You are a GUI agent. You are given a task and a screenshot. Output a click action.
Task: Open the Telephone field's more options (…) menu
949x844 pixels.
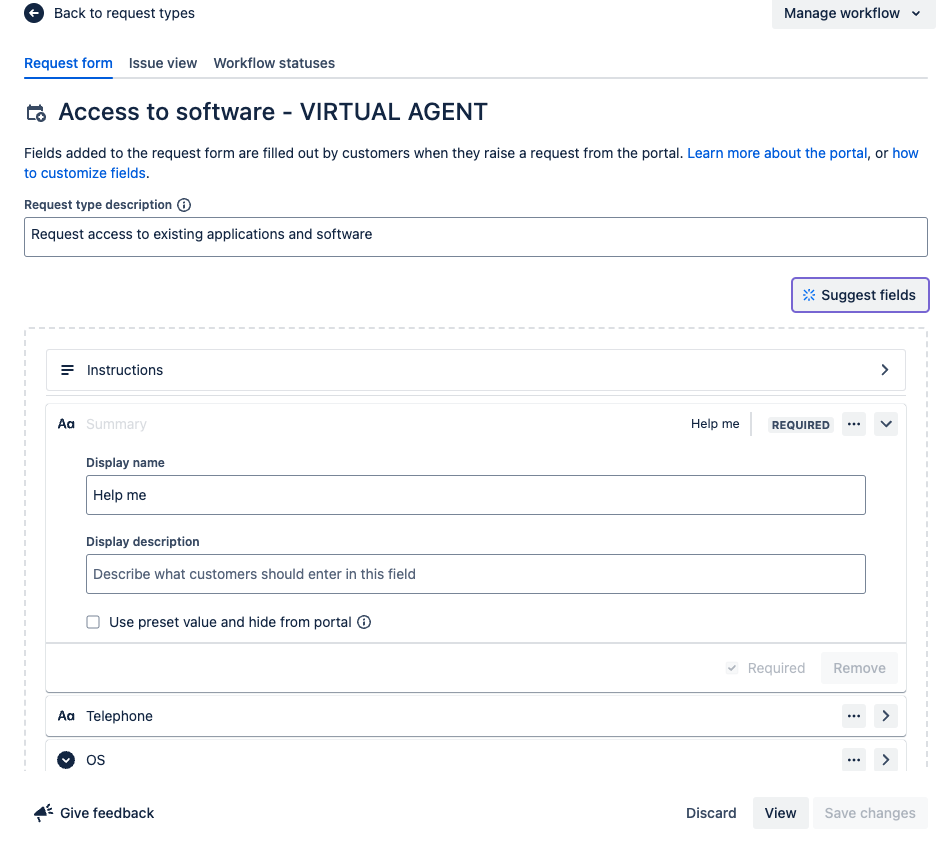tap(853, 715)
